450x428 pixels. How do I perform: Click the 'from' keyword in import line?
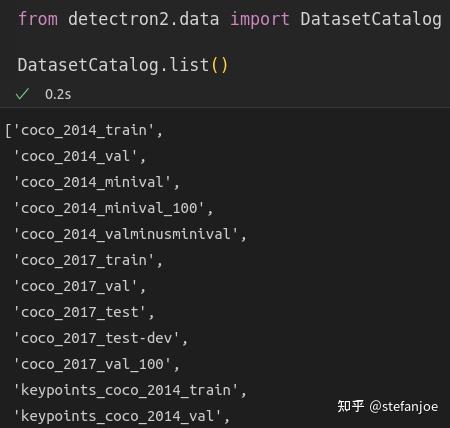[x=38, y=19]
